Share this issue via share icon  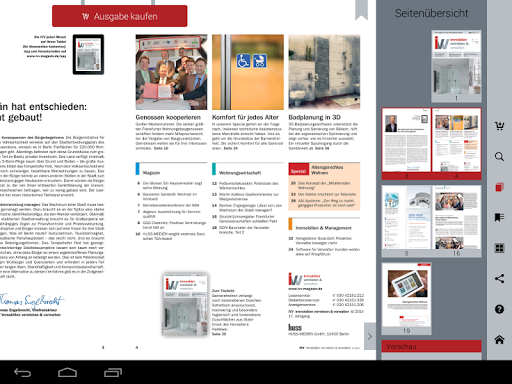click(x=499, y=278)
